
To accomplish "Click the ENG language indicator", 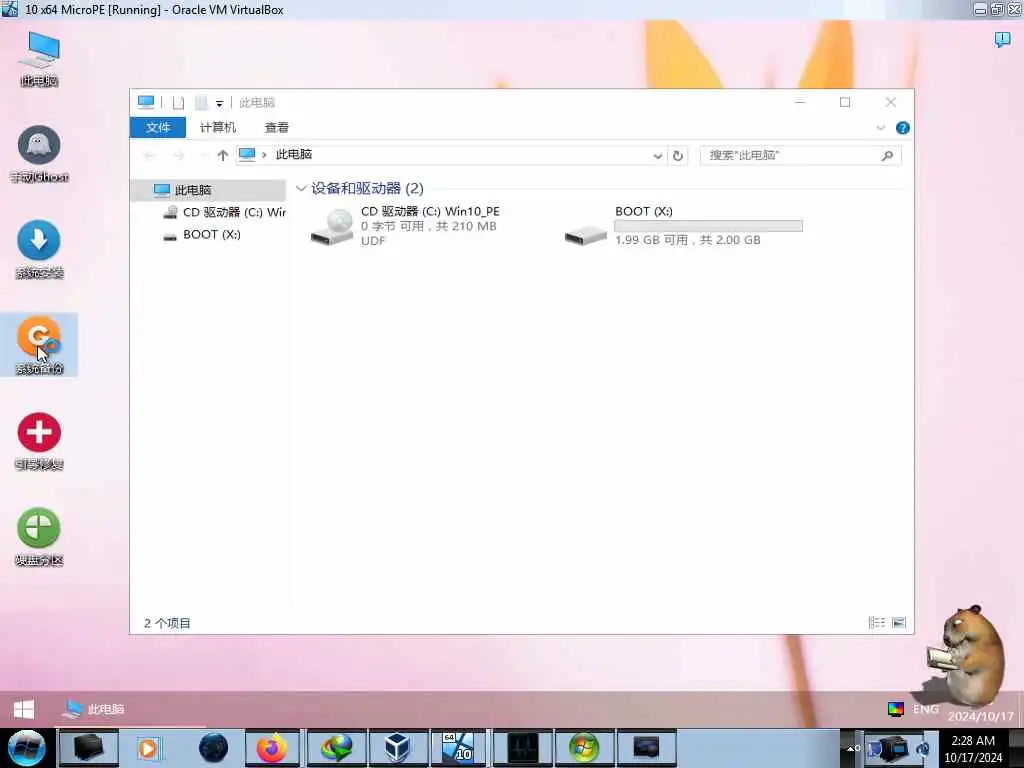I will click(925, 709).
